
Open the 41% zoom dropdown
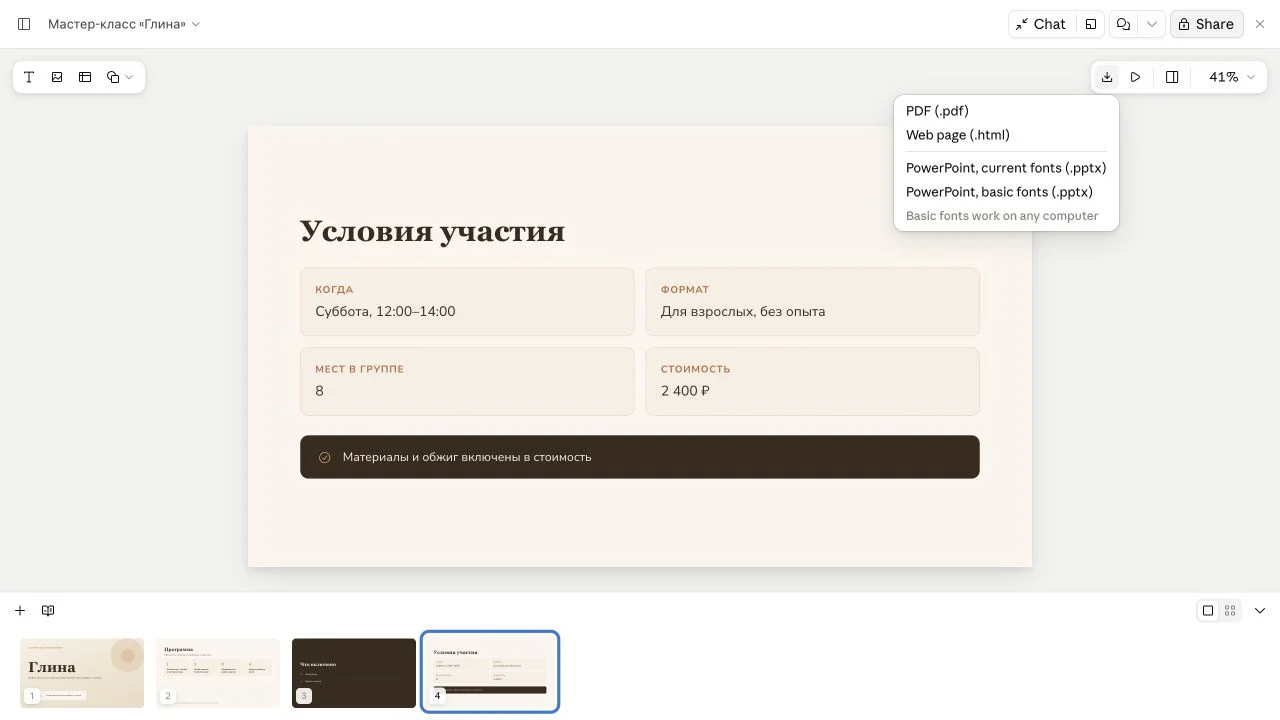point(1231,77)
